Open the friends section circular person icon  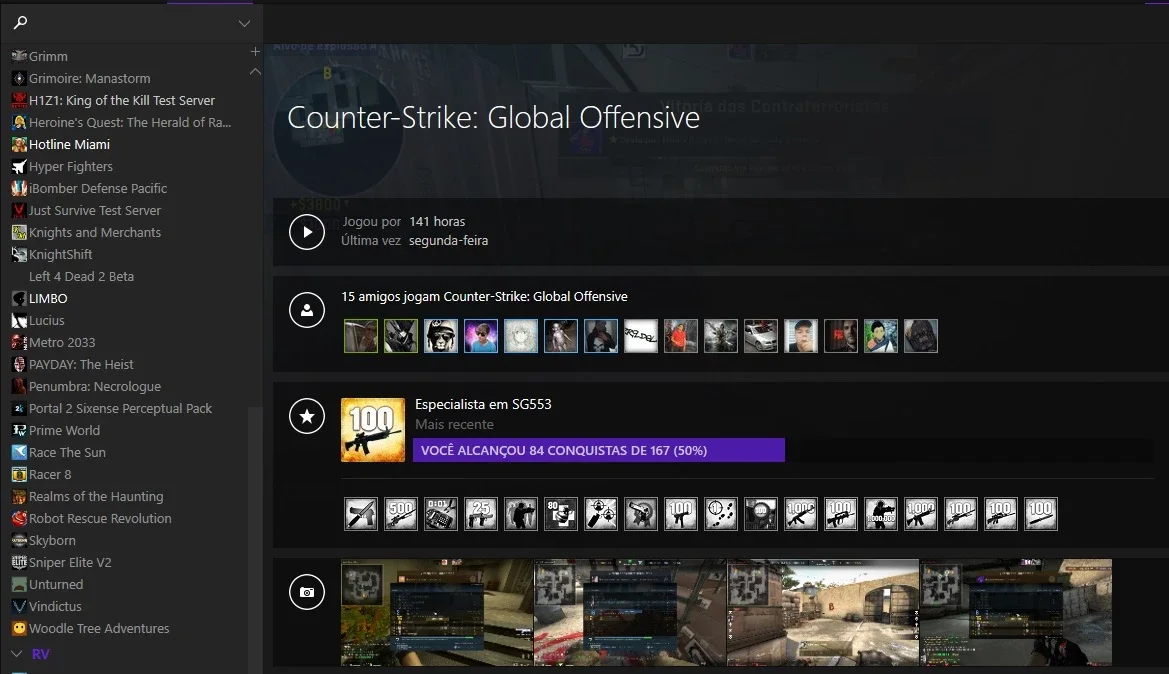pyautogui.click(x=306, y=310)
